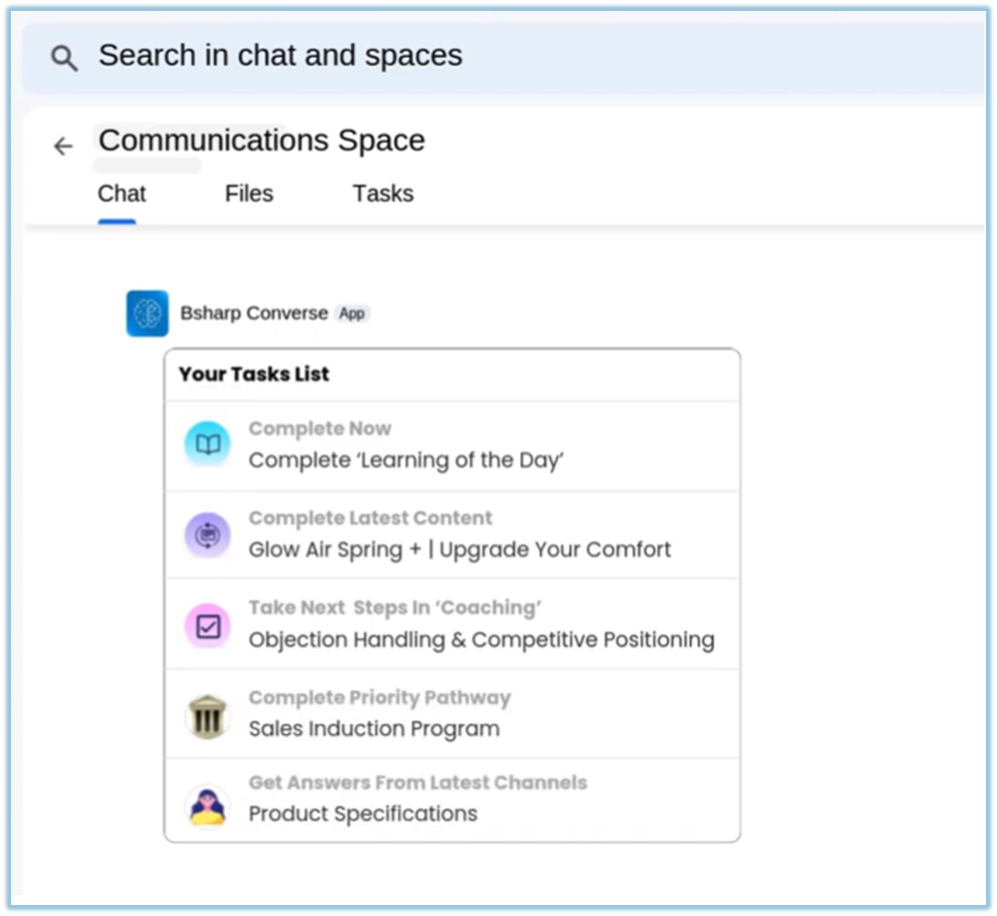The width and height of the screenshot is (997, 916).
Task: Open the Tasks tab
Action: (383, 194)
